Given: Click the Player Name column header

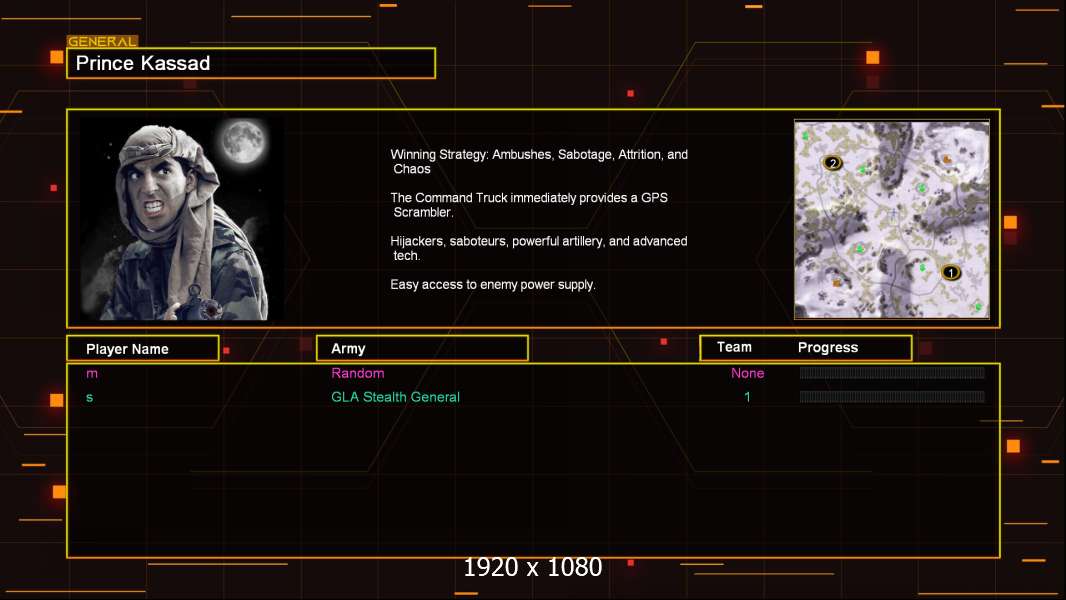Looking at the screenshot, I should (143, 349).
